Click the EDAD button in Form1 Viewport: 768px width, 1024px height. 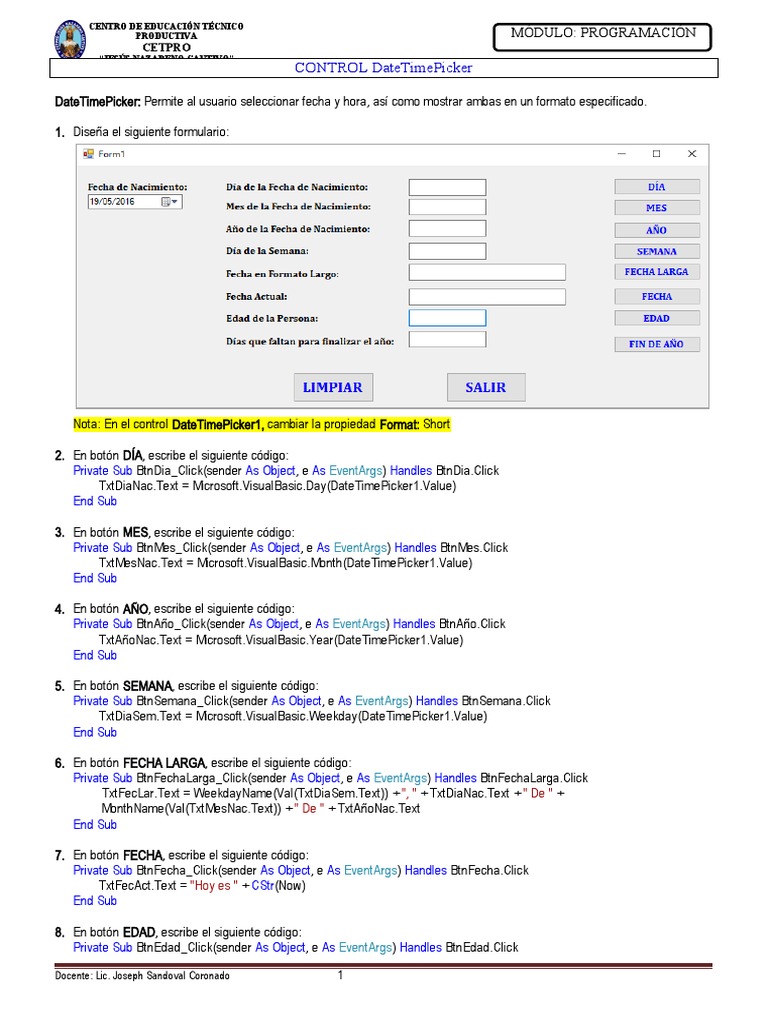tap(656, 318)
